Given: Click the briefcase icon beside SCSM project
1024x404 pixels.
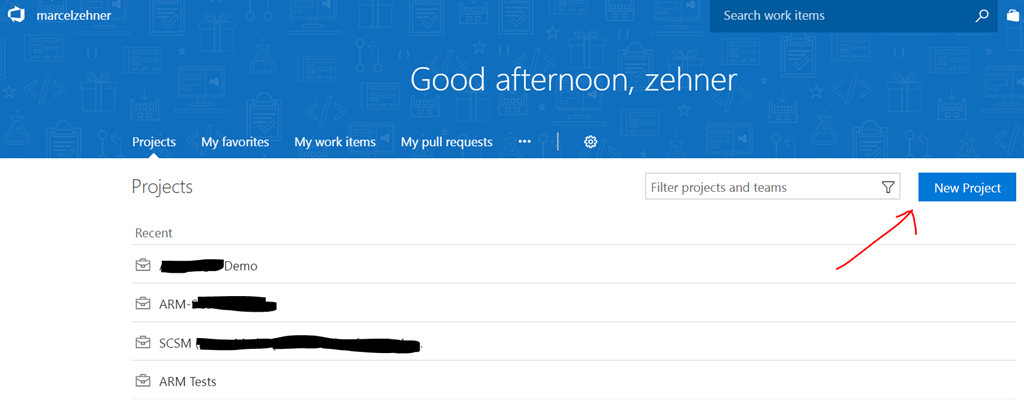Looking at the screenshot, I should (142, 343).
